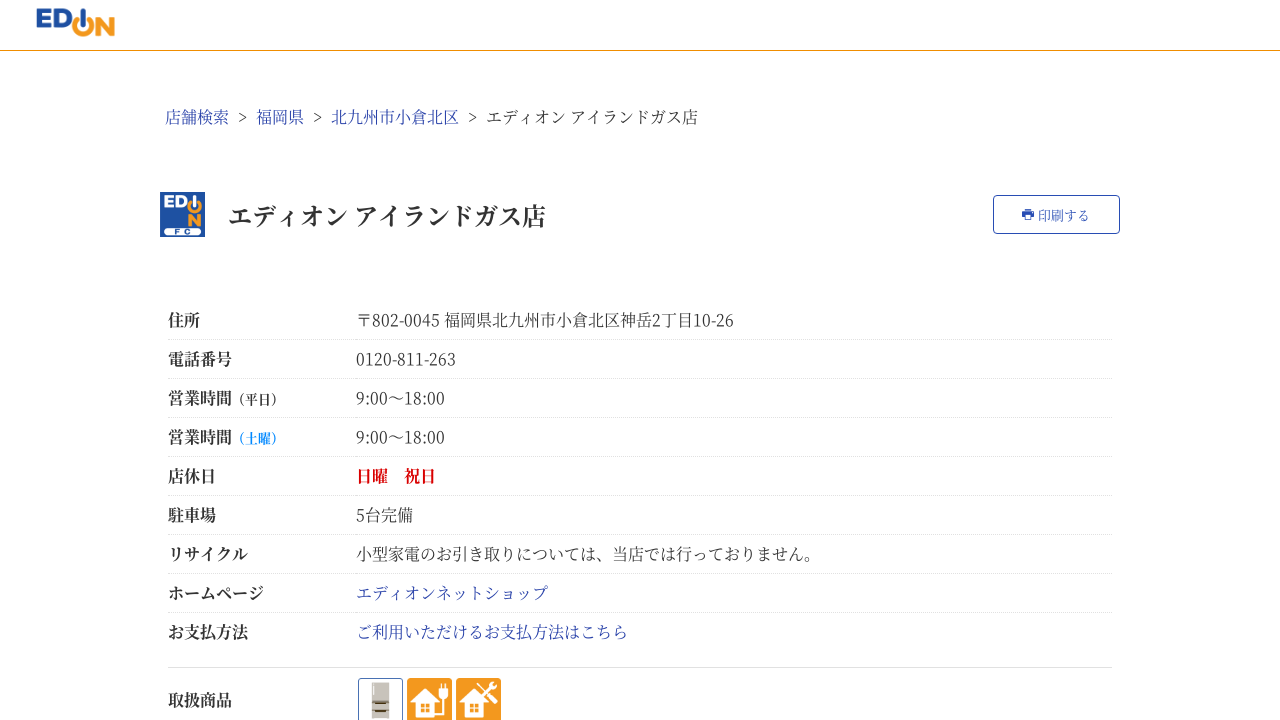Viewport: 1280px width, 720px height.
Task: Click the red 日曜 祝日 closed days text
Action: pos(396,476)
